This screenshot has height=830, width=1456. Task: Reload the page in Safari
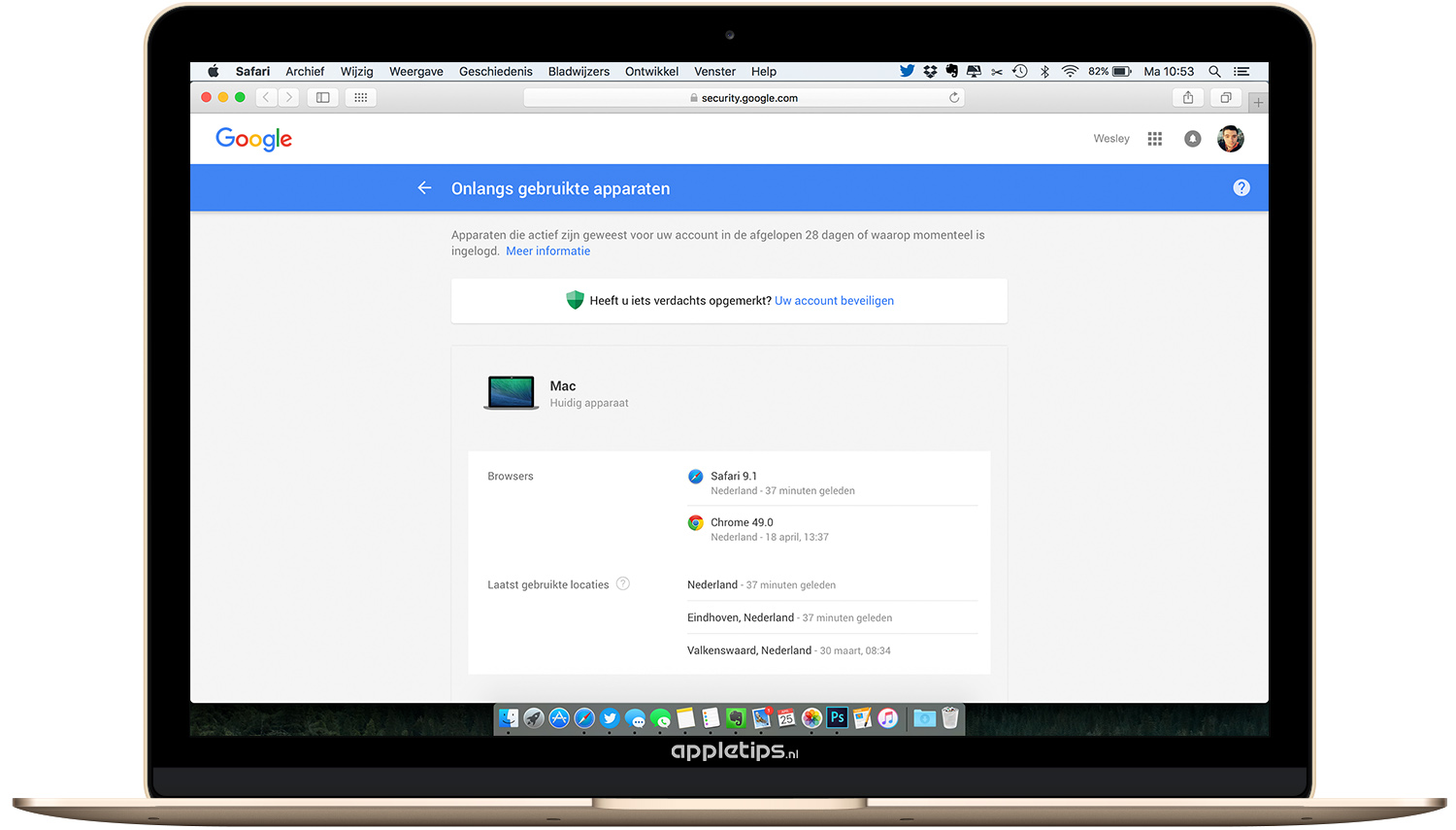[x=954, y=97]
